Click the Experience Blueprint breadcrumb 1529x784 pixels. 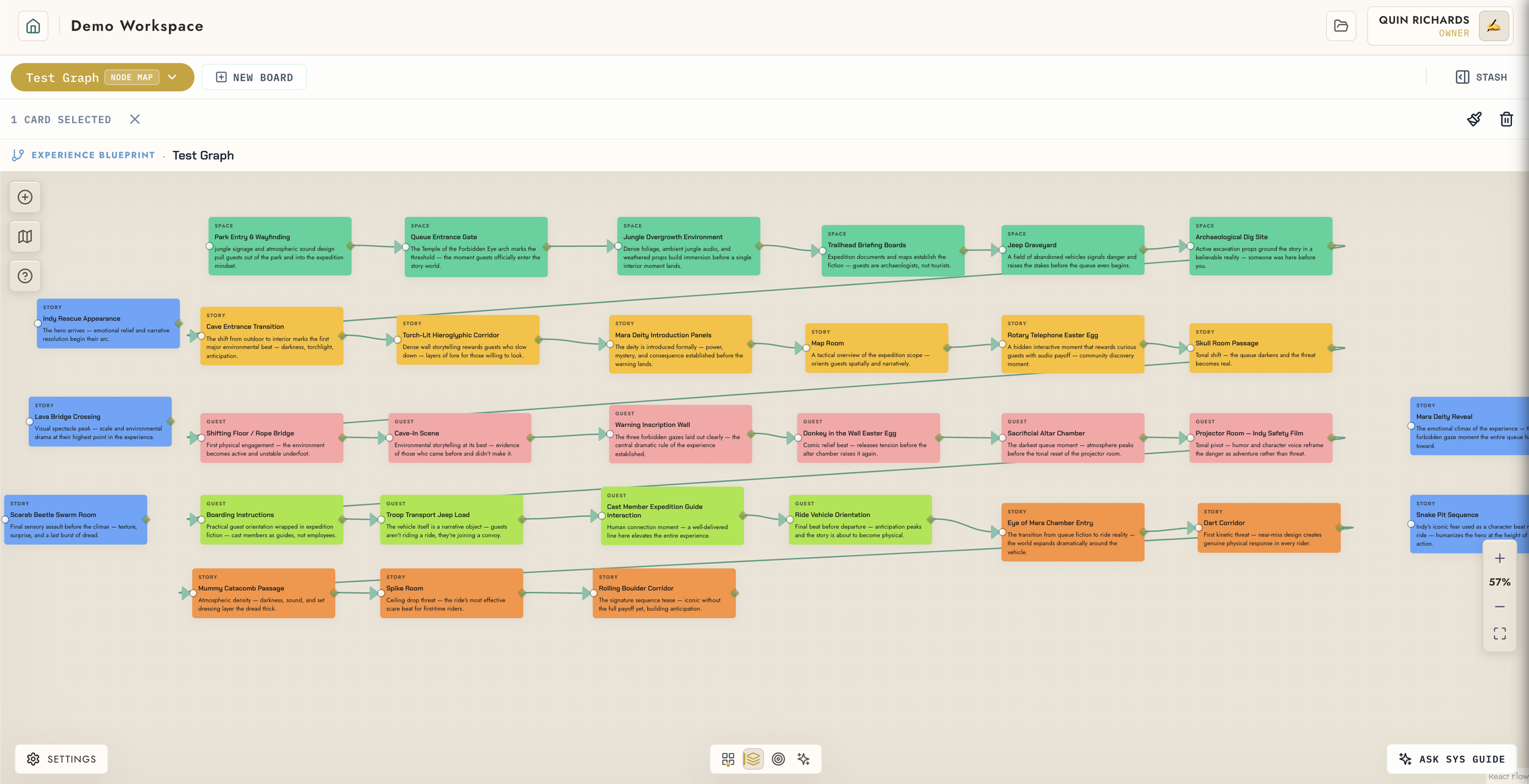click(93, 155)
